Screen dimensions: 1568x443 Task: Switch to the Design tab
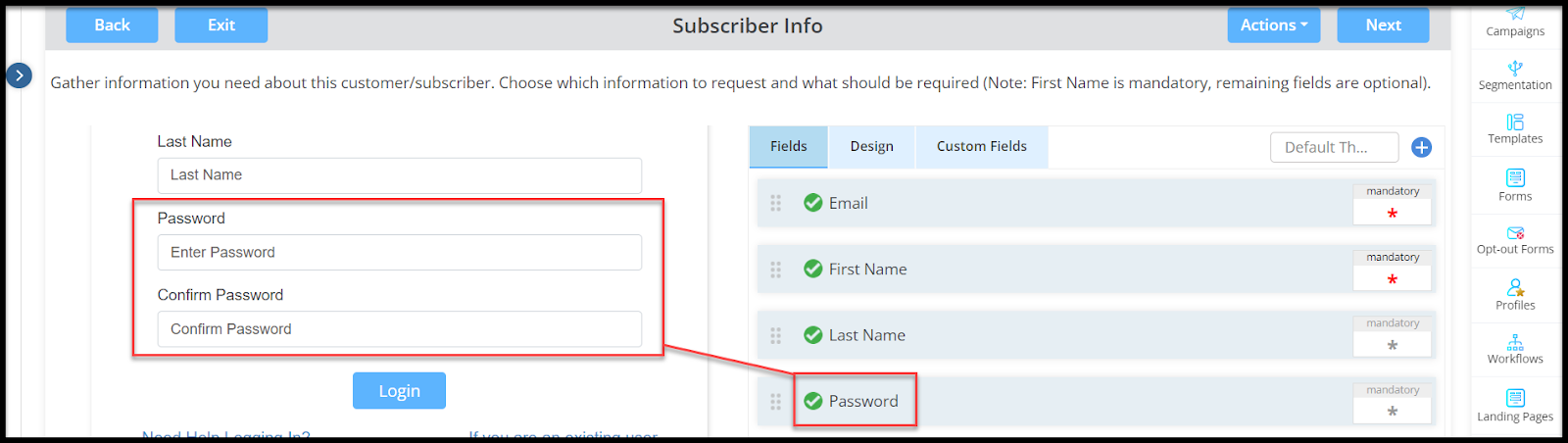(872, 147)
